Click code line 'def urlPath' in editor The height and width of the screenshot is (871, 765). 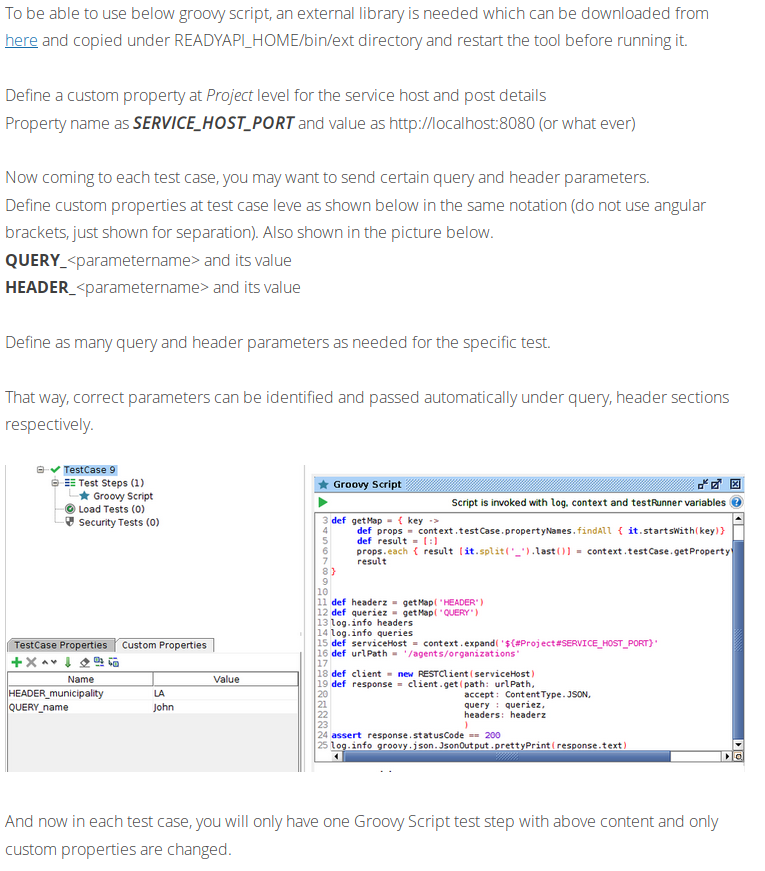426,653
